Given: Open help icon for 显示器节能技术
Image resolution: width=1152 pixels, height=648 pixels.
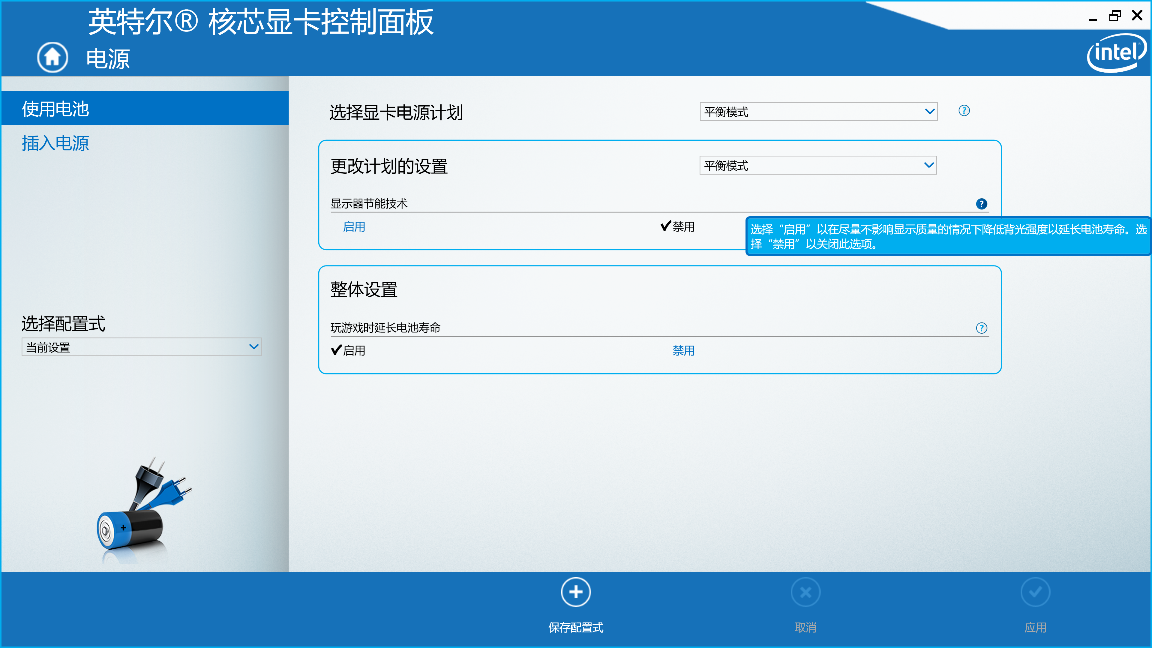Looking at the screenshot, I should 982,204.
